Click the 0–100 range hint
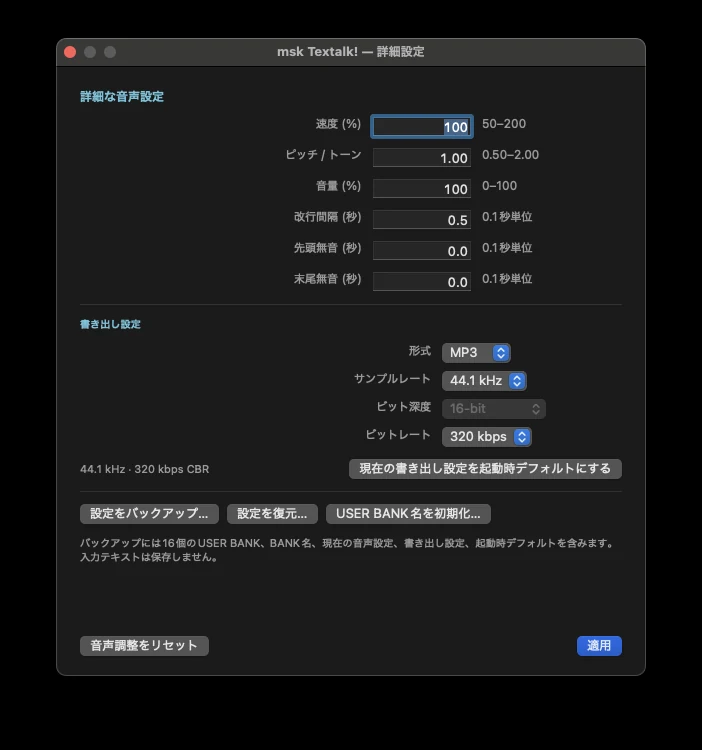 pyautogui.click(x=499, y=186)
